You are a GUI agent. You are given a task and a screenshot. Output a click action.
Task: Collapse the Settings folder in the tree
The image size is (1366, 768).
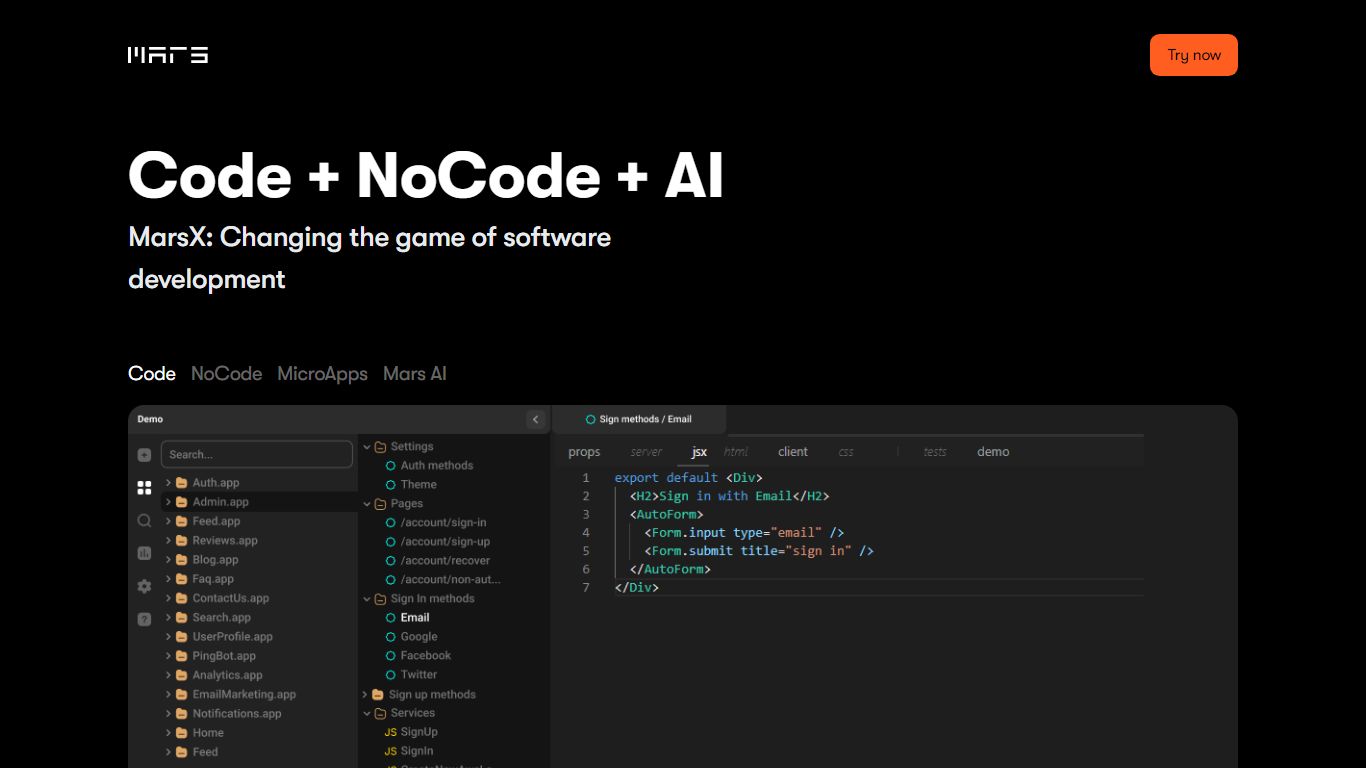click(367, 447)
